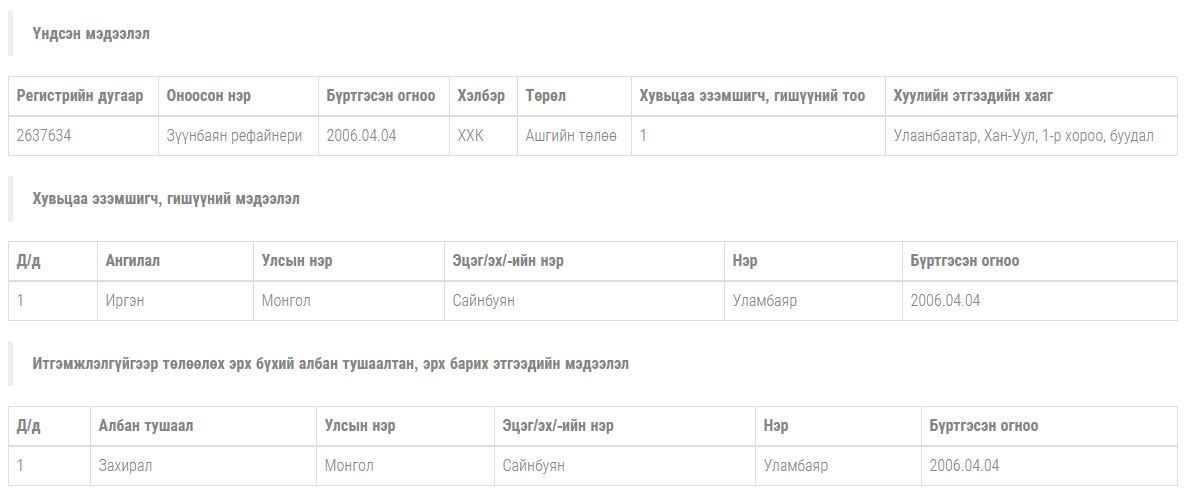Click 'Хувьцаа эзэмшигч, гишүүний мэдээлэл' heading
Image resolution: width=1194 pixels, height=500 pixels.
click(166, 199)
